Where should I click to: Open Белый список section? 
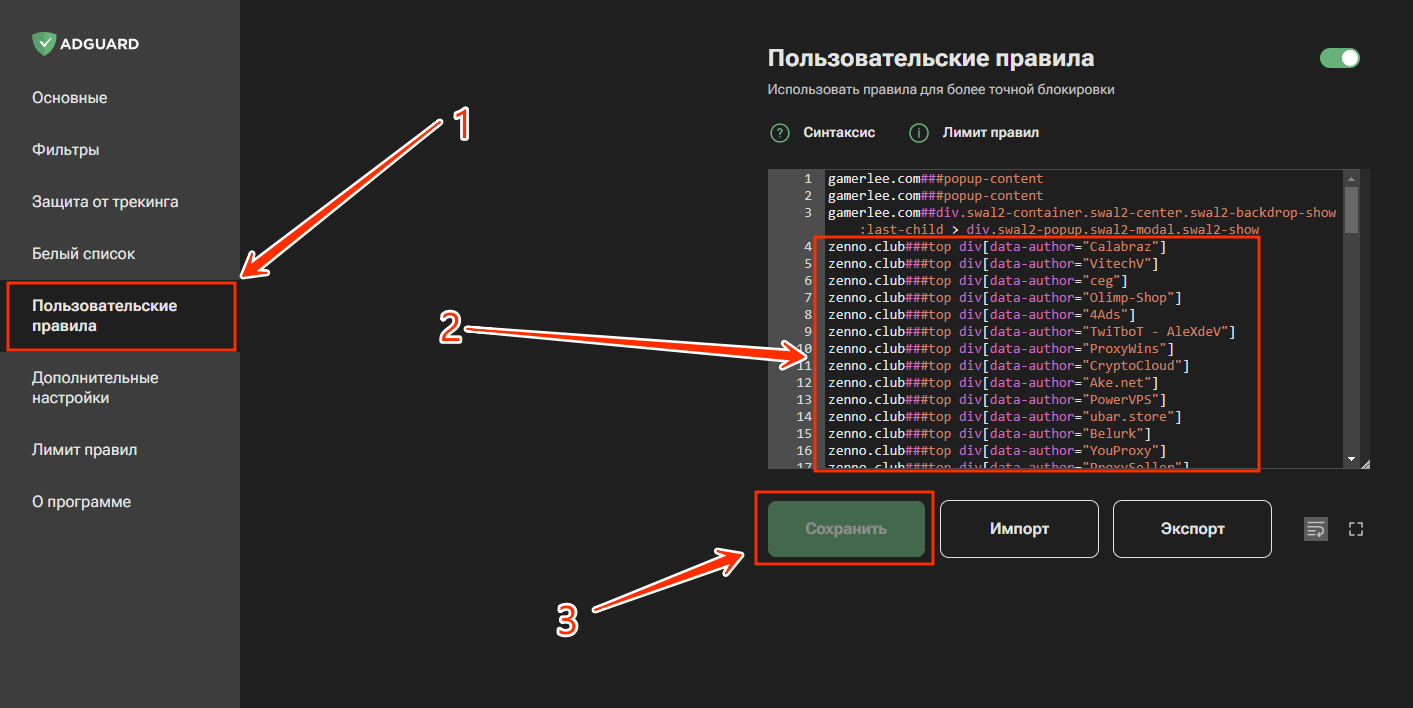tap(83, 254)
